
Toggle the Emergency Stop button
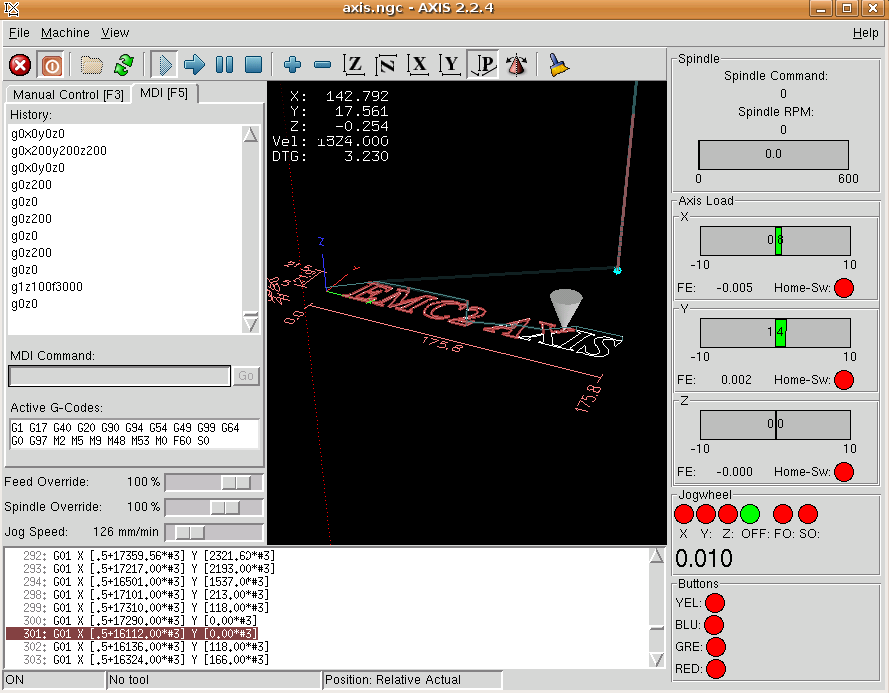click(x=20, y=65)
